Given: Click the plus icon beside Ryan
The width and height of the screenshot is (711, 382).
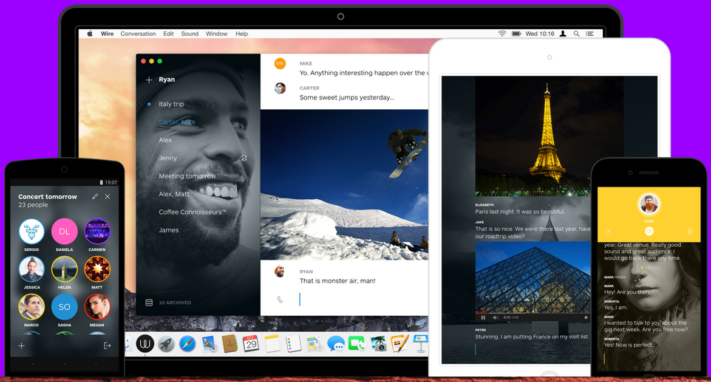Looking at the screenshot, I should (x=149, y=80).
